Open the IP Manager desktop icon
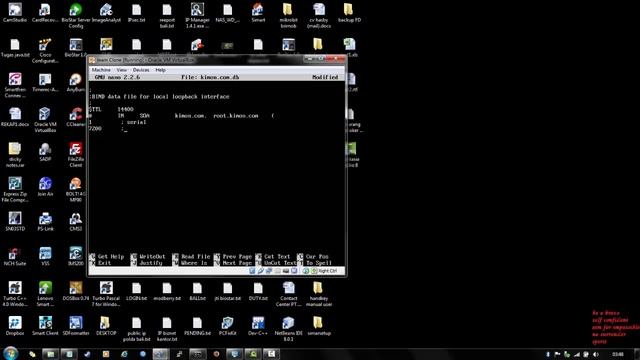 [x=197, y=16]
